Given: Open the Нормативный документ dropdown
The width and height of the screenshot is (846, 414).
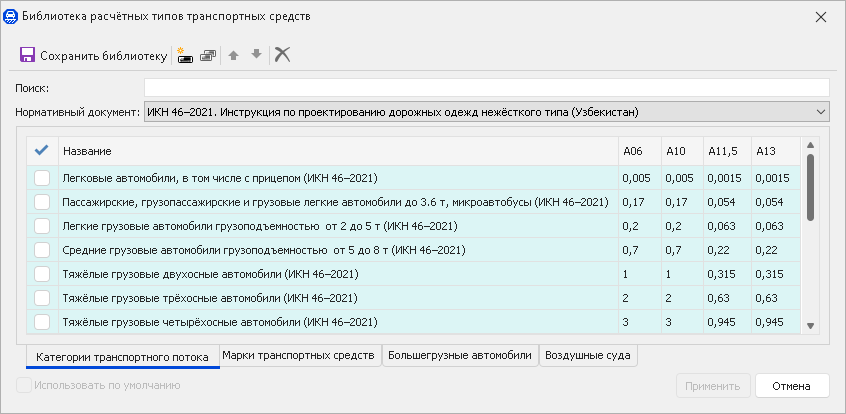Looking at the screenshot, I should (819, 111).
